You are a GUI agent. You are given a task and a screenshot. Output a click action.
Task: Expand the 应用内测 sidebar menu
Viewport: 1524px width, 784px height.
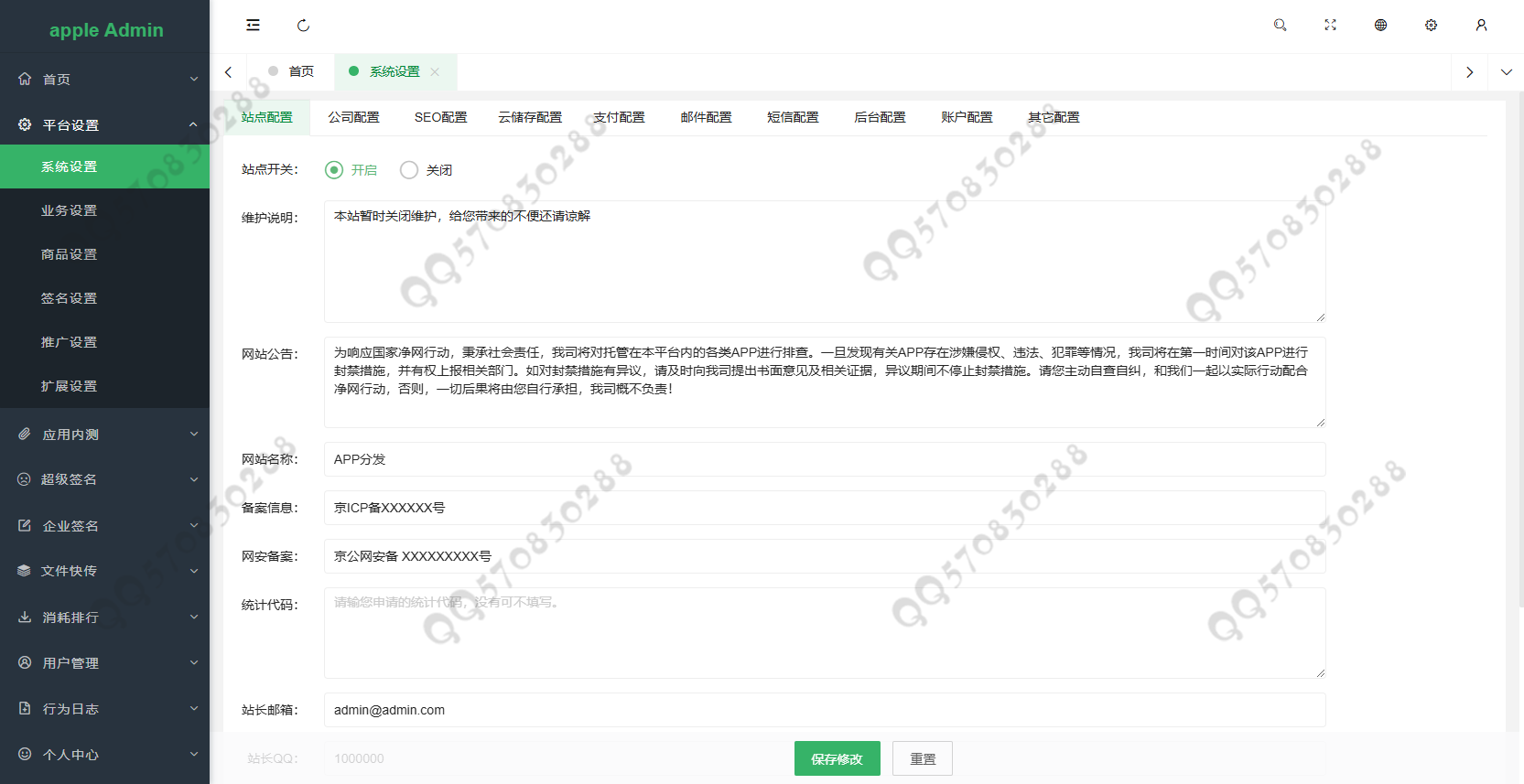coord(105,435)
